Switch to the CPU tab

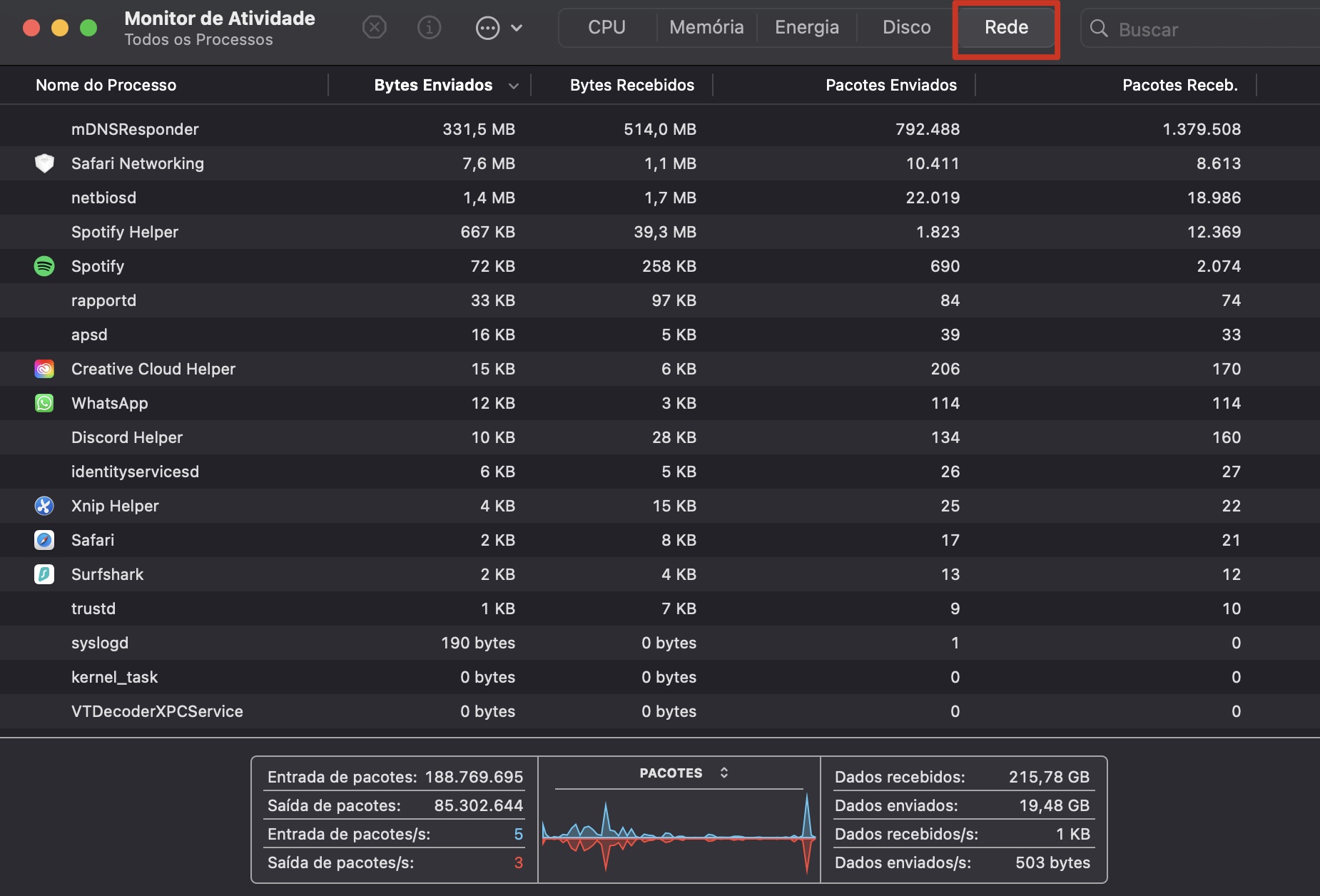pyautogui.click(x=606, y=28)
